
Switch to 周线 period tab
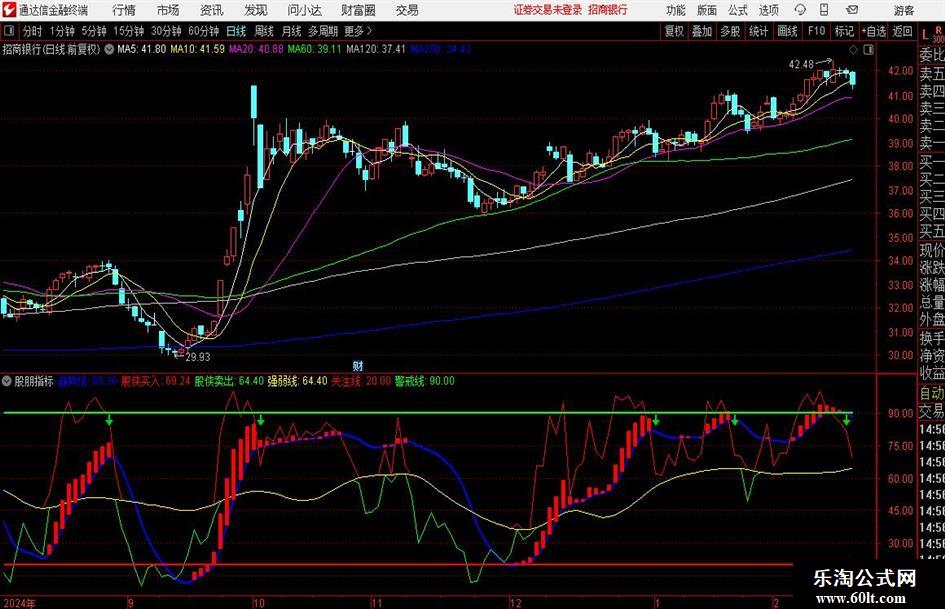click(x=263, y=31)
